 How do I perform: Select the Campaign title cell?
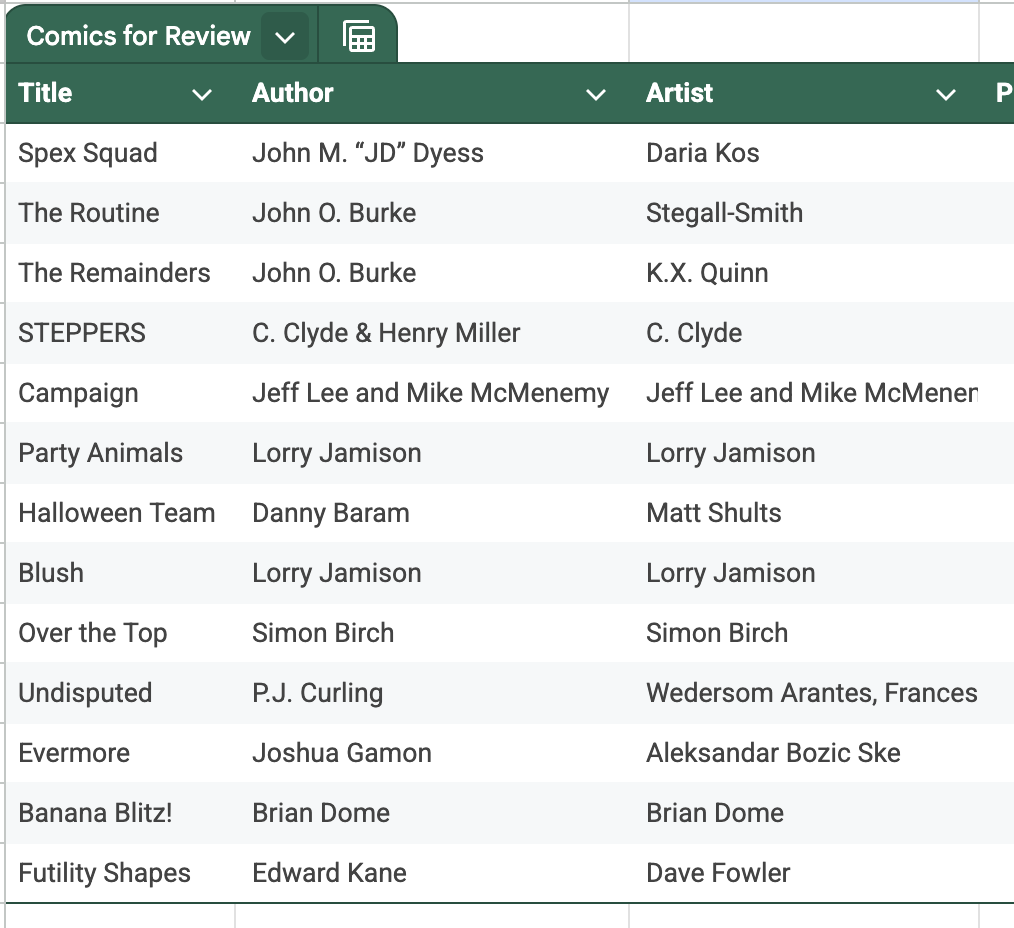(x=121, y=393)
